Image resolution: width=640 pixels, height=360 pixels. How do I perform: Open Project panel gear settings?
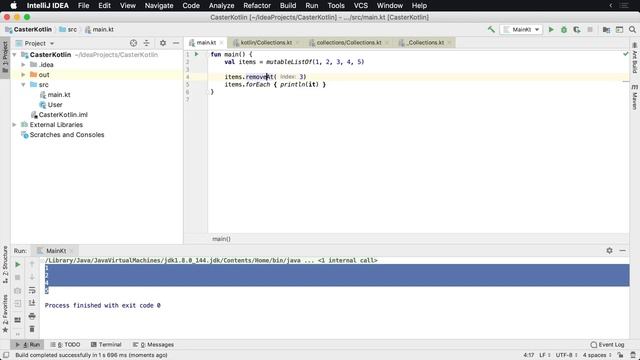click(163, 43)
